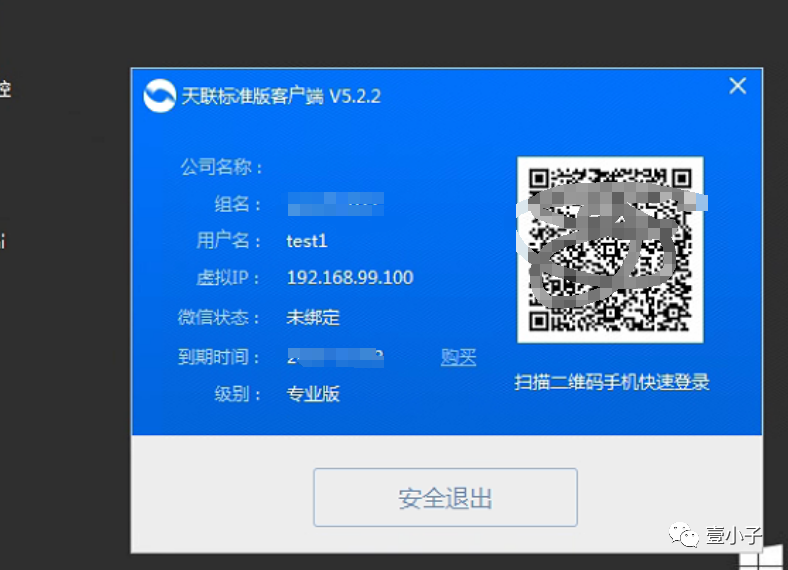Click the QR code image
Image resolution: width=788 pixels, height=570 pixels.
click(x=610, y=250)
